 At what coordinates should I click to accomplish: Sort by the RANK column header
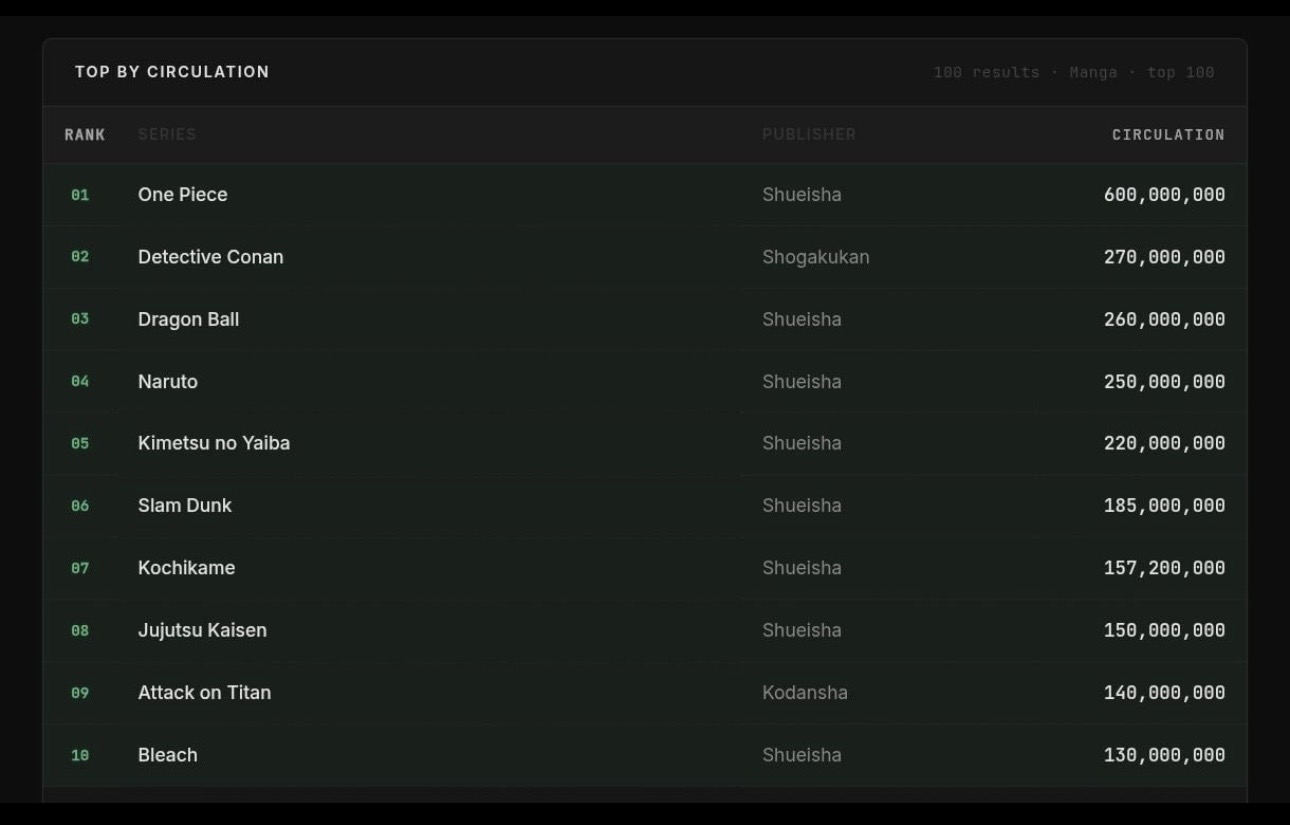pyautogui.click(x=85, y=135)
